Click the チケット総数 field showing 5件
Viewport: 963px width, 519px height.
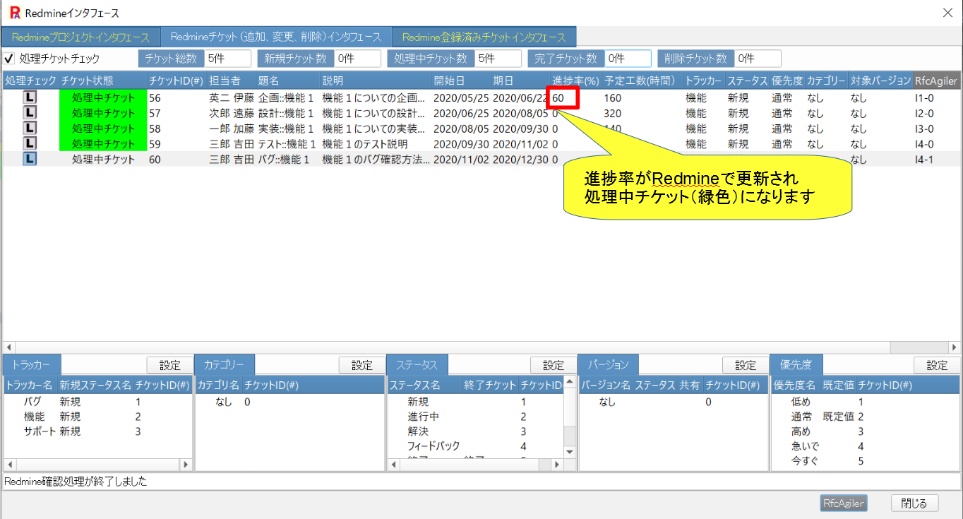[227, 58]
